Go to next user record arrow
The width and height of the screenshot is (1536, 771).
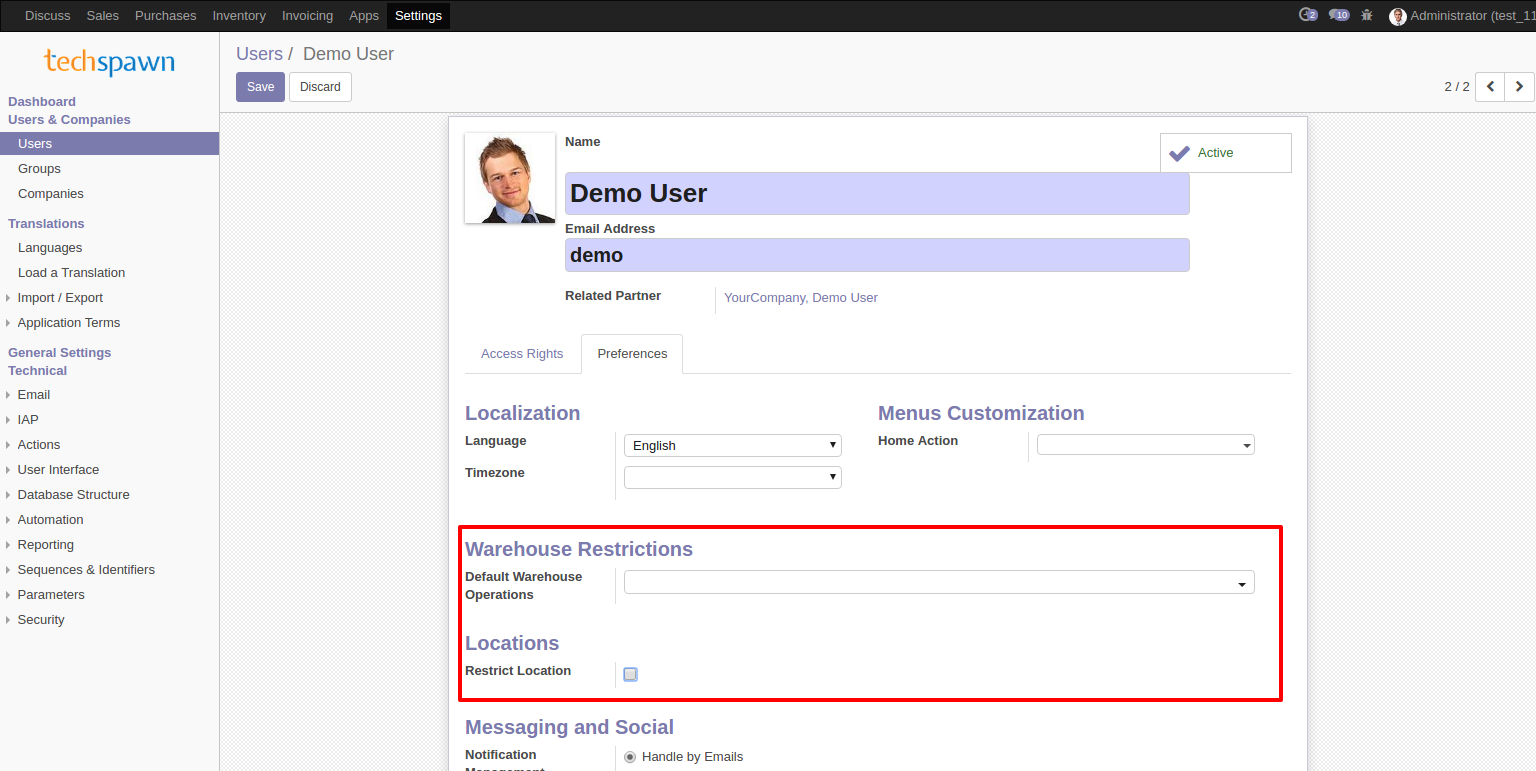pos(1519,87)
